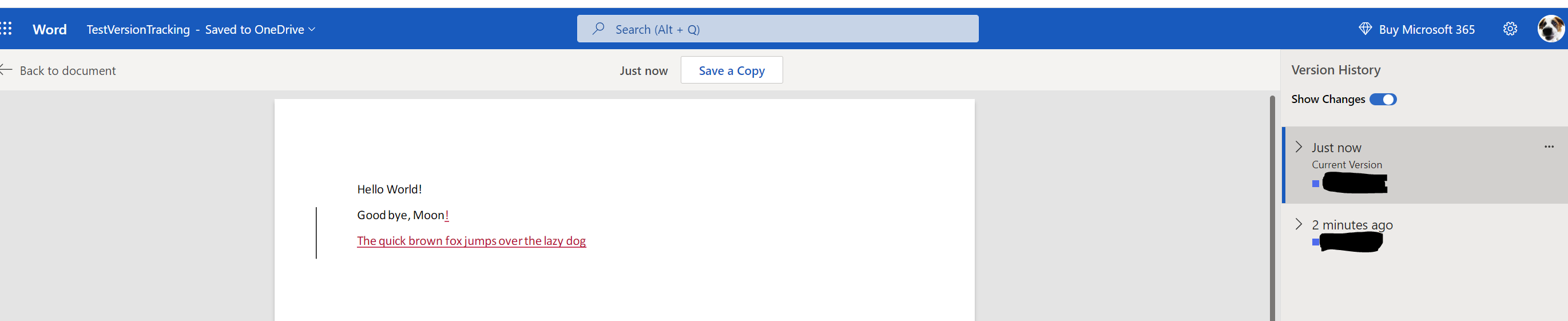Click the Word app name

pyautogui.click(x=49, y=29)
